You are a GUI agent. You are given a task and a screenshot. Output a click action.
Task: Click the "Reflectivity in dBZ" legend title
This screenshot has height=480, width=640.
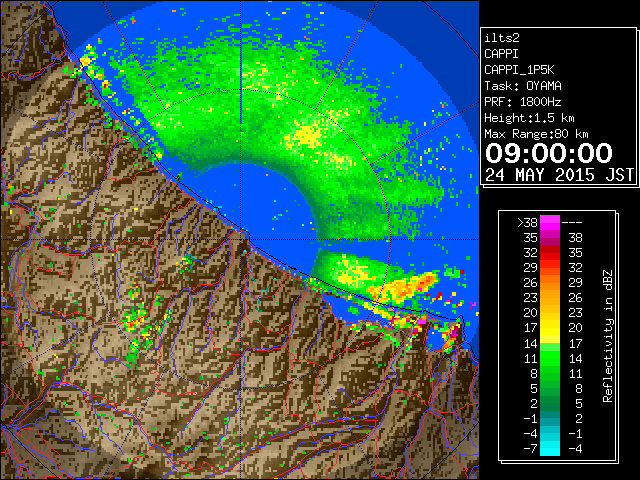pyautogui.click(x=608, y=336)
